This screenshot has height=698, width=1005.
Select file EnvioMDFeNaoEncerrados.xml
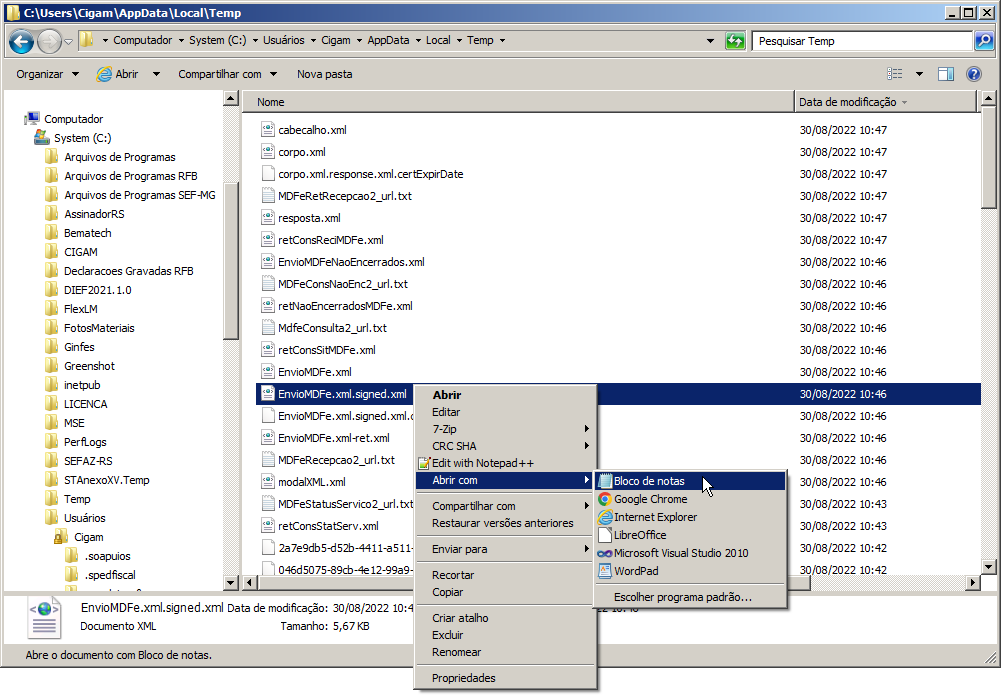tap(351, 262)
